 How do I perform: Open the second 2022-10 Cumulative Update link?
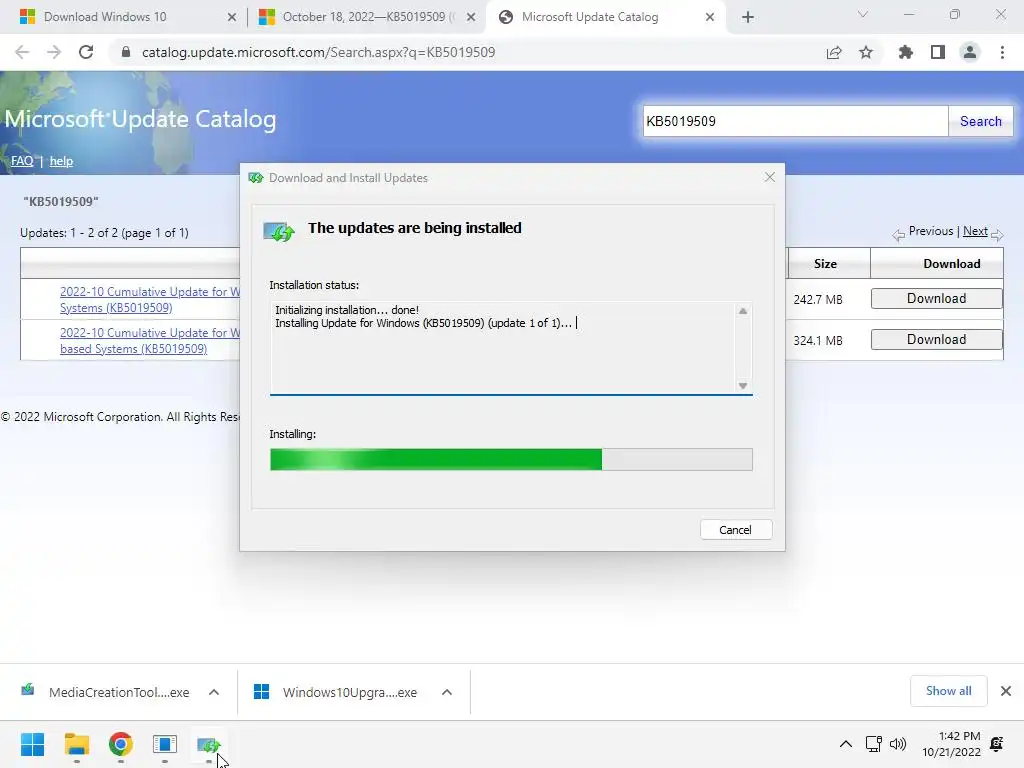click(x=150, y=341)
